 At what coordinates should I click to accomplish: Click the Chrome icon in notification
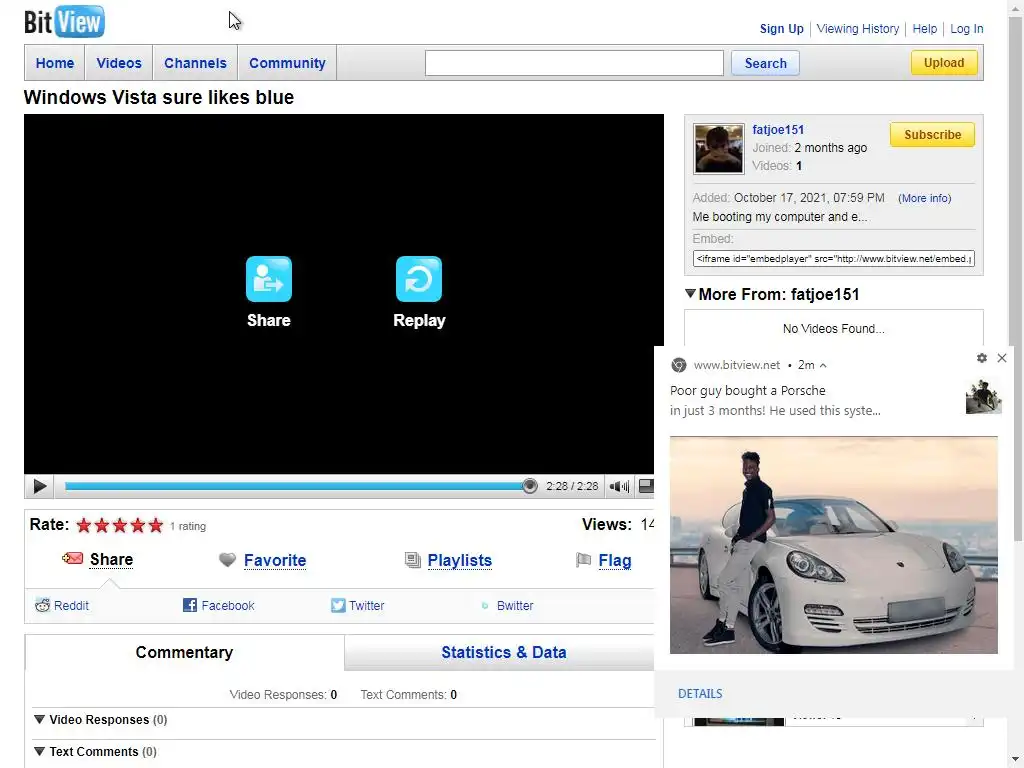click(x=679, y=365)
